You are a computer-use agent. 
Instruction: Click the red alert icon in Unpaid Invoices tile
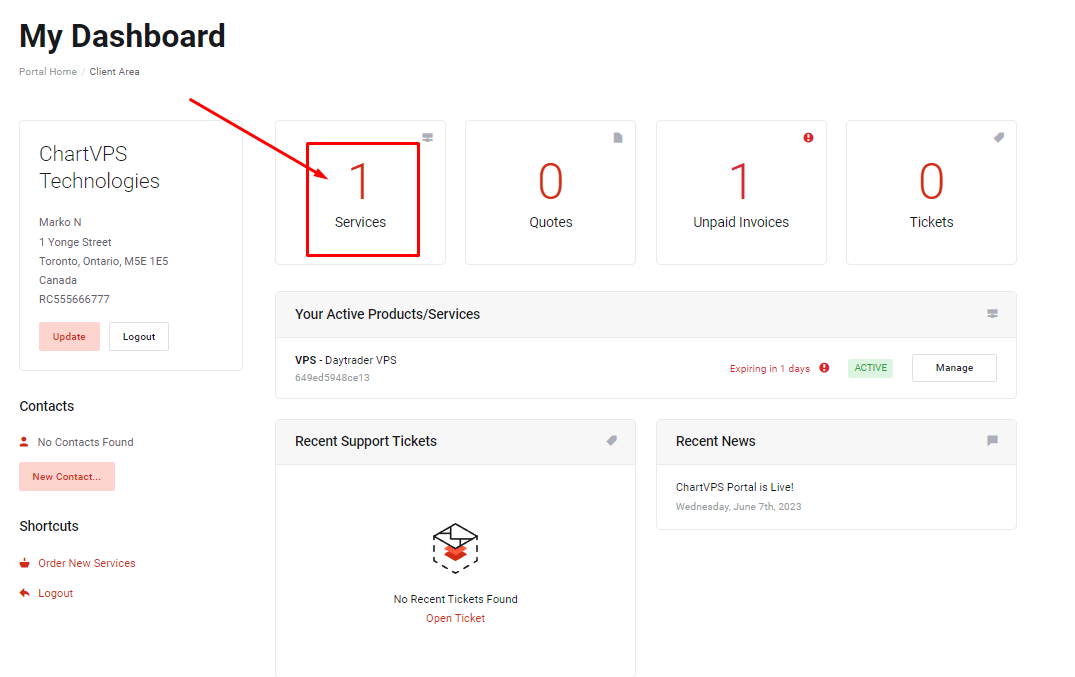click(808, 138)
